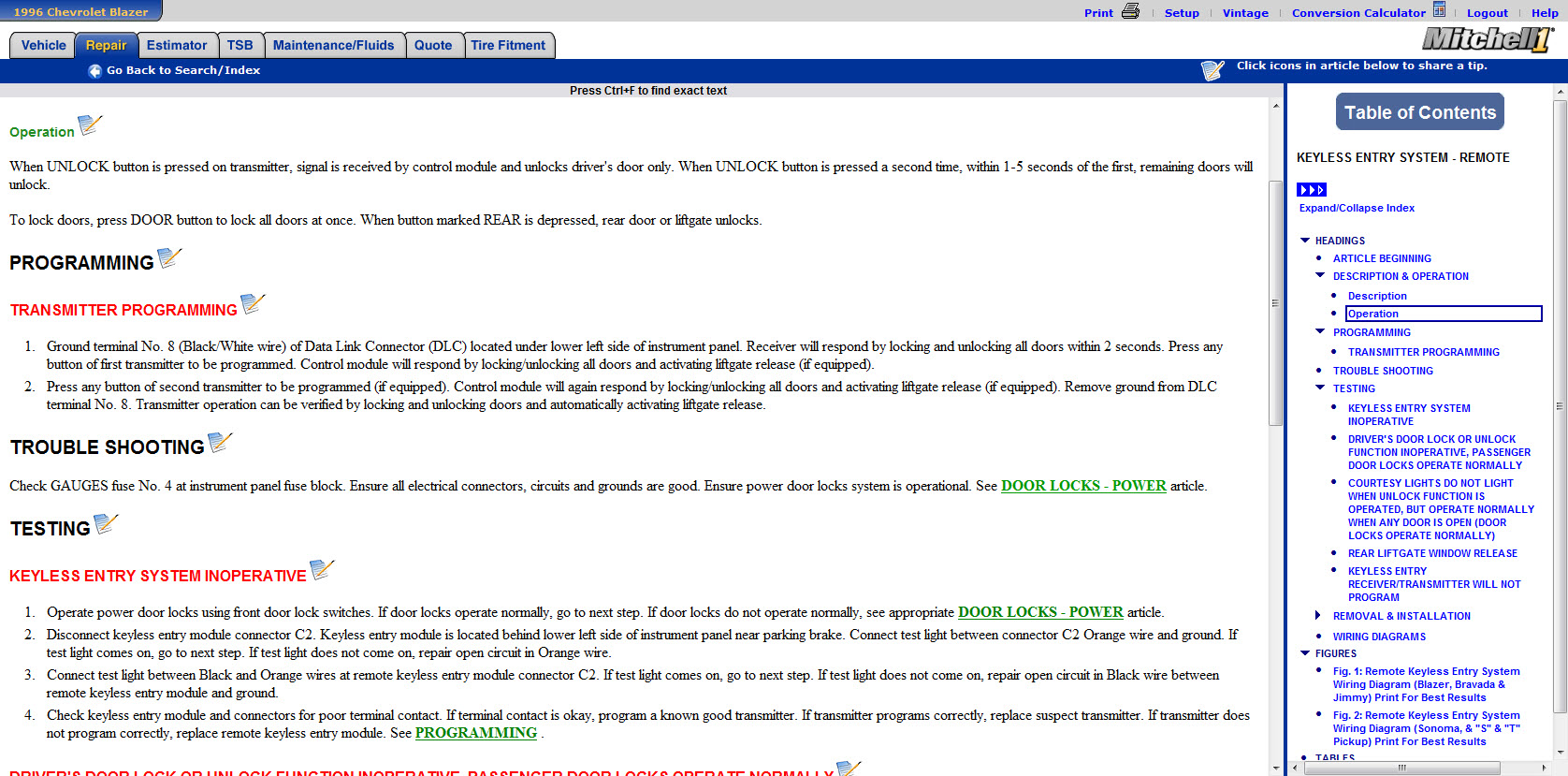Open DOOR LOCKS - POWER link in step 1
Screen dimensions: 1568x776
coord(1040,612)
